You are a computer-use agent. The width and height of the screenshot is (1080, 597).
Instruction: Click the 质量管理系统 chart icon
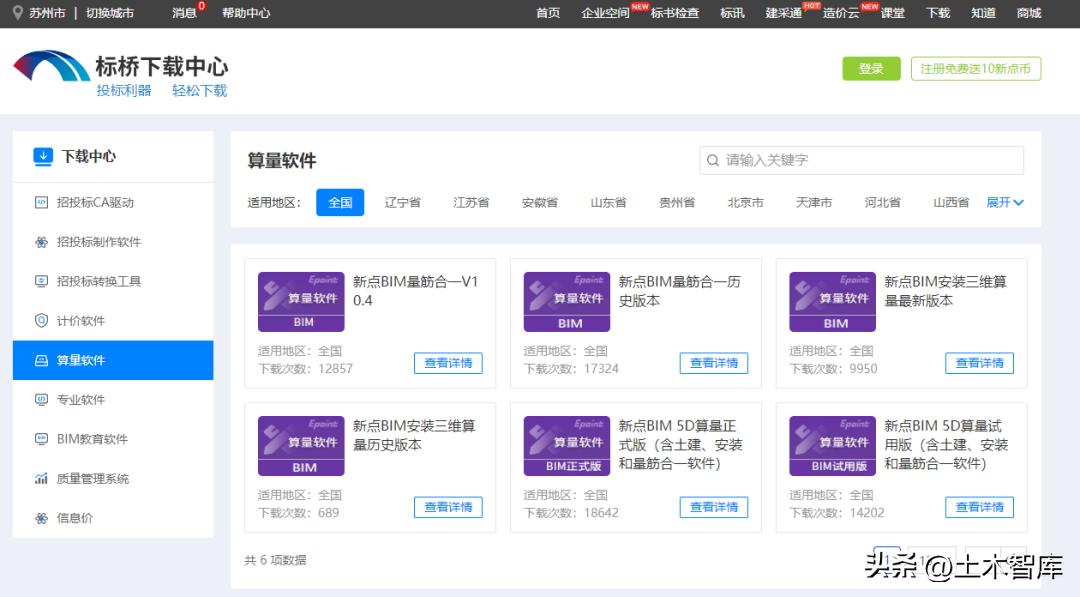41,479
